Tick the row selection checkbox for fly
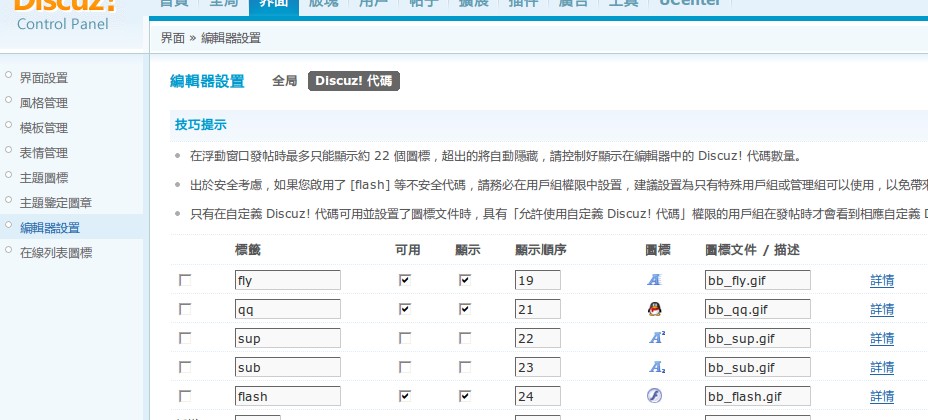This screenshot has height=420, width=928. (185, 280)
